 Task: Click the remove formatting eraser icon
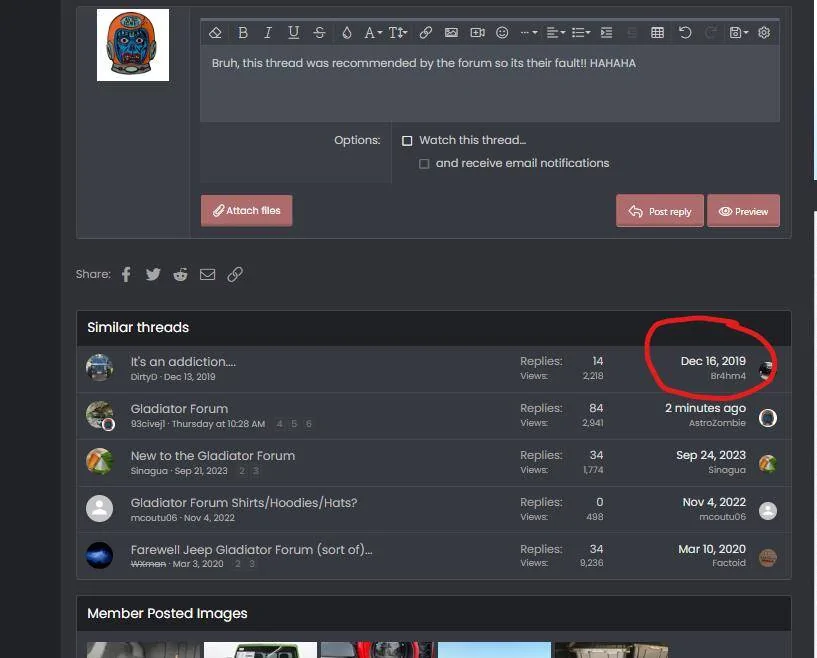coord(215,33)
